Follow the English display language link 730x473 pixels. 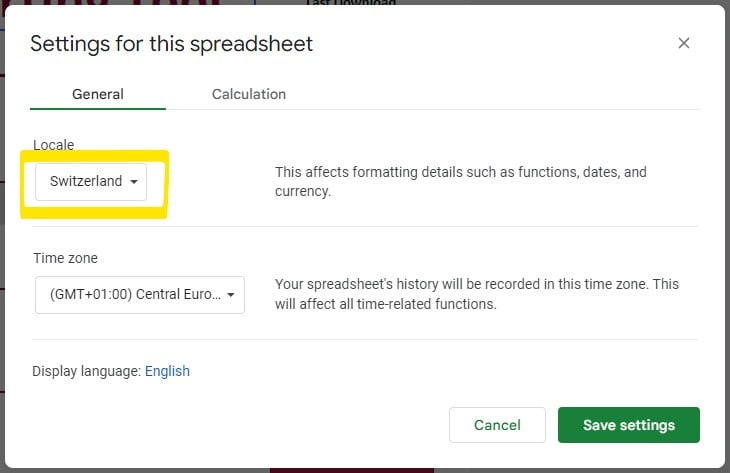(x=167, y=371)
